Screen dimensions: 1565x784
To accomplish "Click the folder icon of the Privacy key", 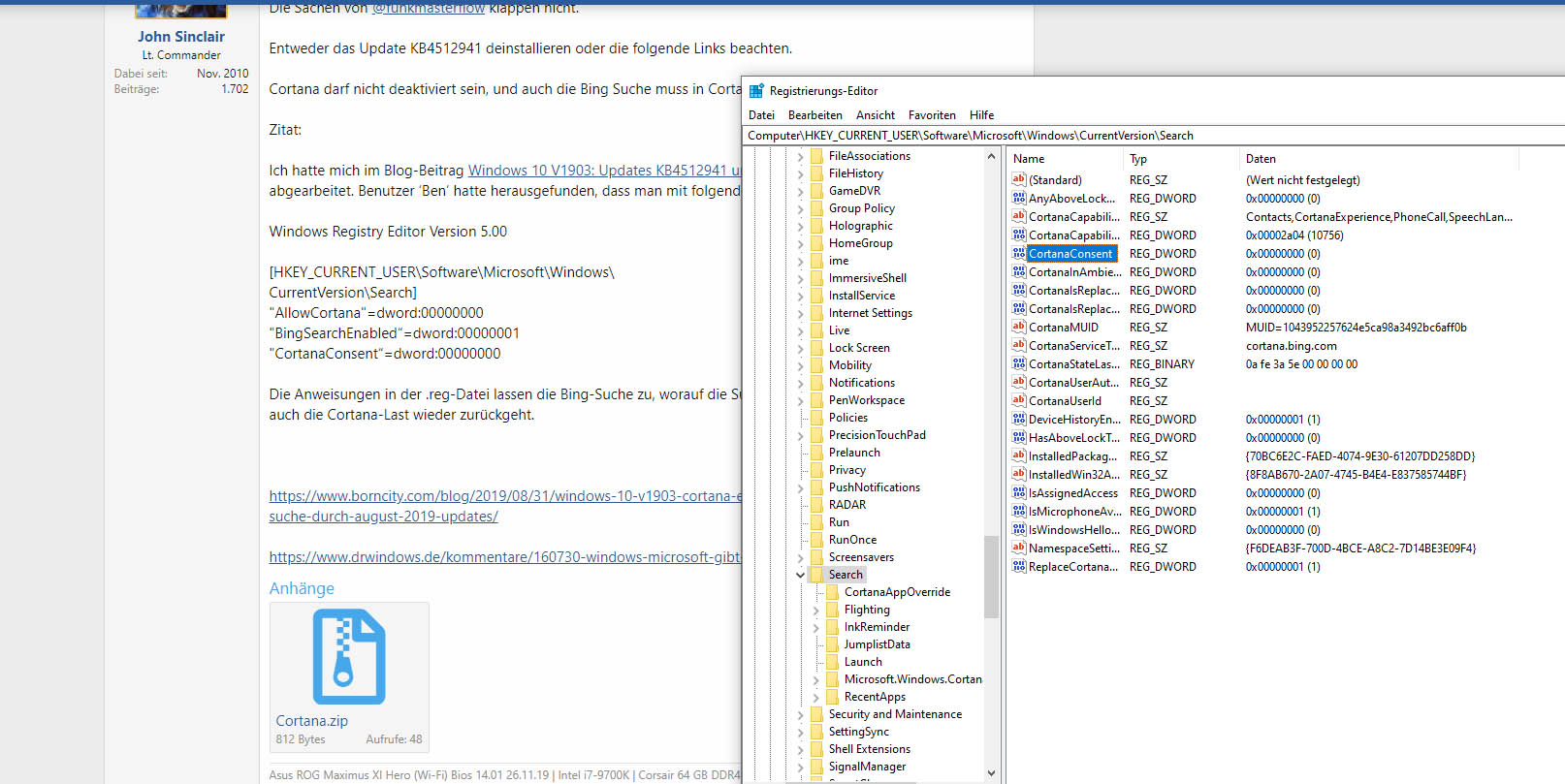I will (816, 470).
